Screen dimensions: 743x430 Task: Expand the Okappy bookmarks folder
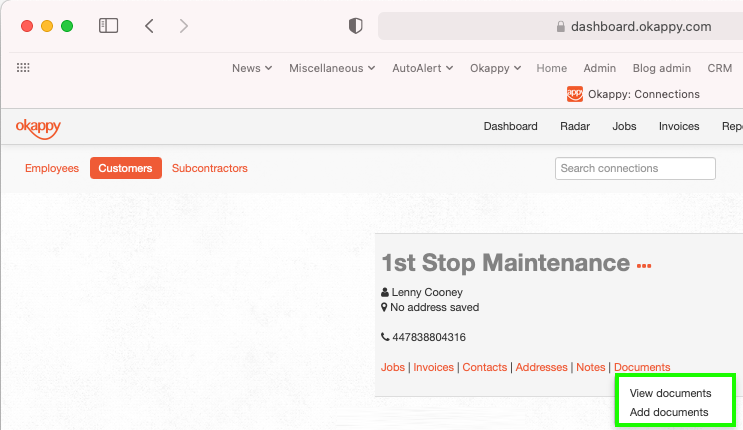[496, 68]
